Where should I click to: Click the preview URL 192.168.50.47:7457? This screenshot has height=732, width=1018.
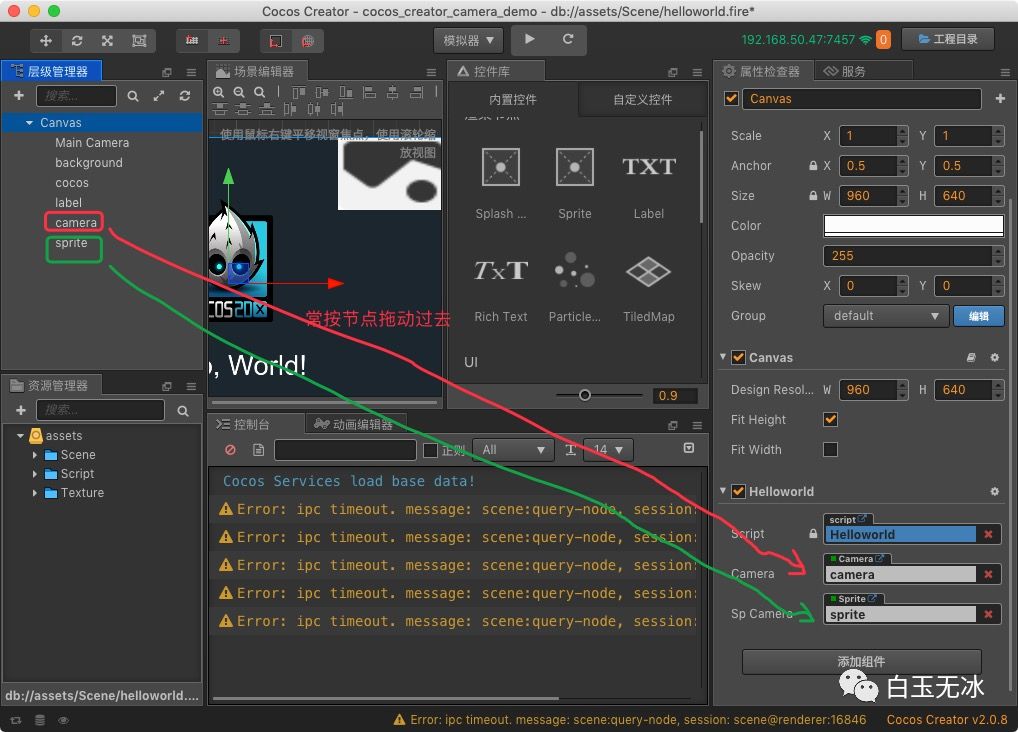click(798, 40)
